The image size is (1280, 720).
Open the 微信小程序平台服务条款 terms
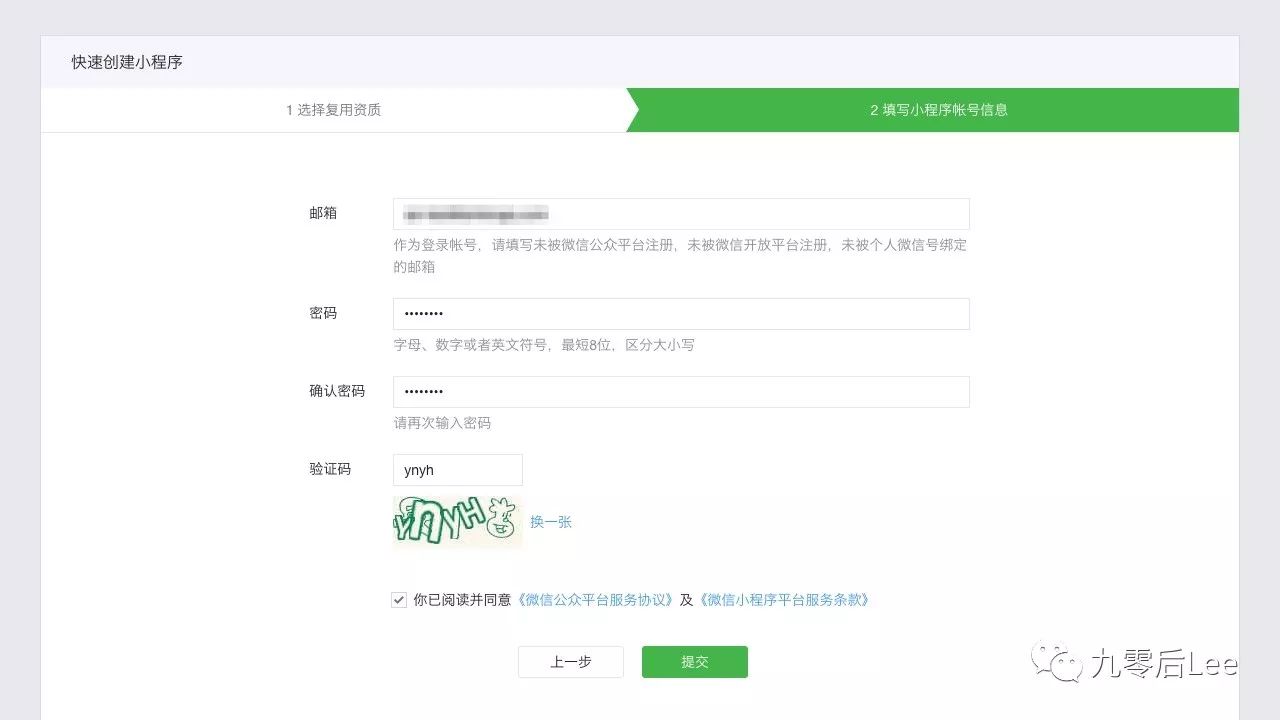click(786, 600)
